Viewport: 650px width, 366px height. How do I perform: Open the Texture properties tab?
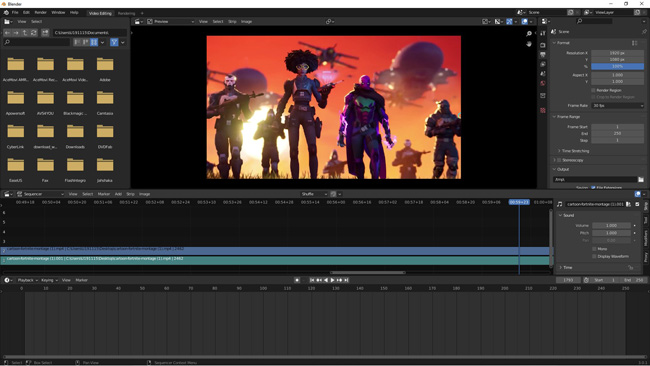click(543, 110)
